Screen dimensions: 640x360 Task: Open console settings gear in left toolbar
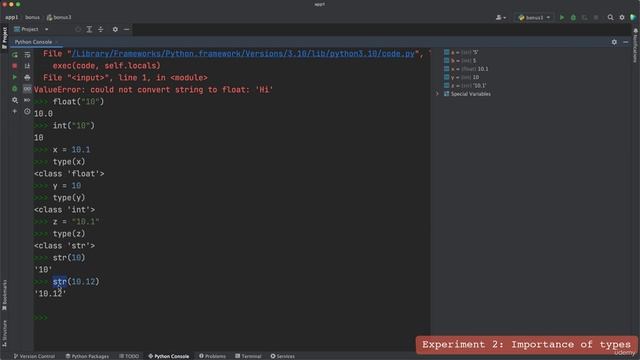[15, 100]
